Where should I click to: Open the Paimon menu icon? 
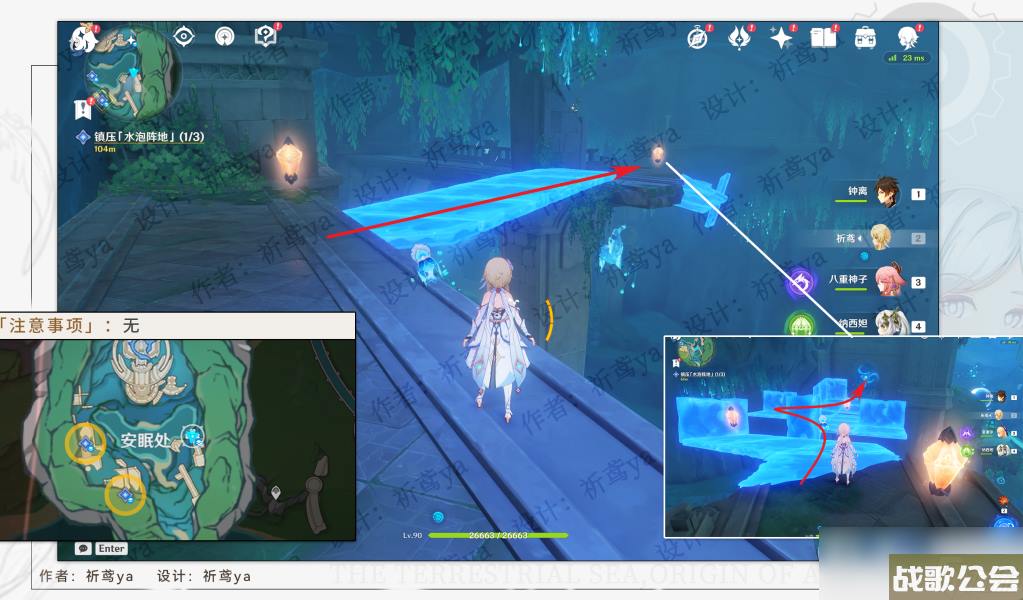(82, 40)
